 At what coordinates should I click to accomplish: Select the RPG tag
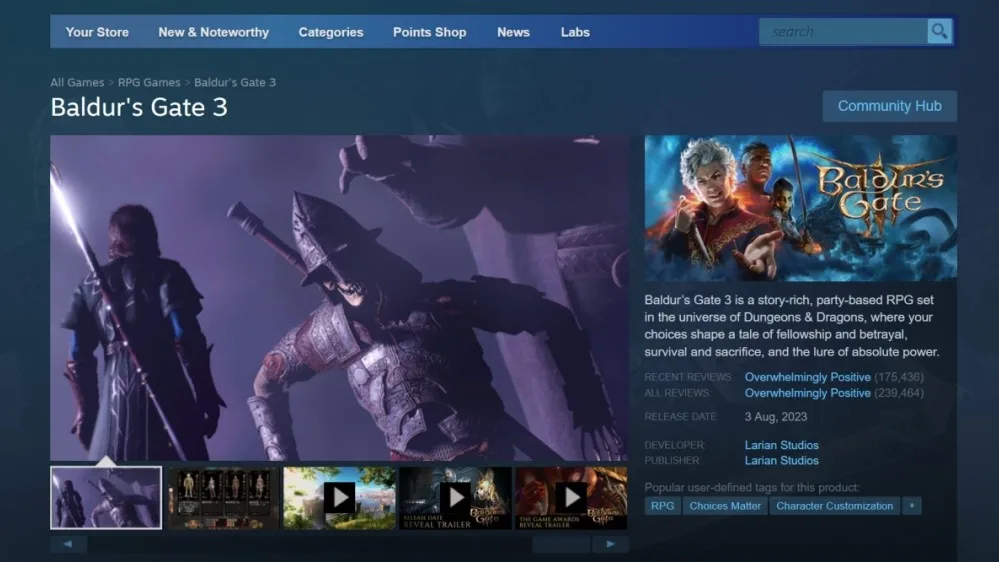[x=663, y=506]
